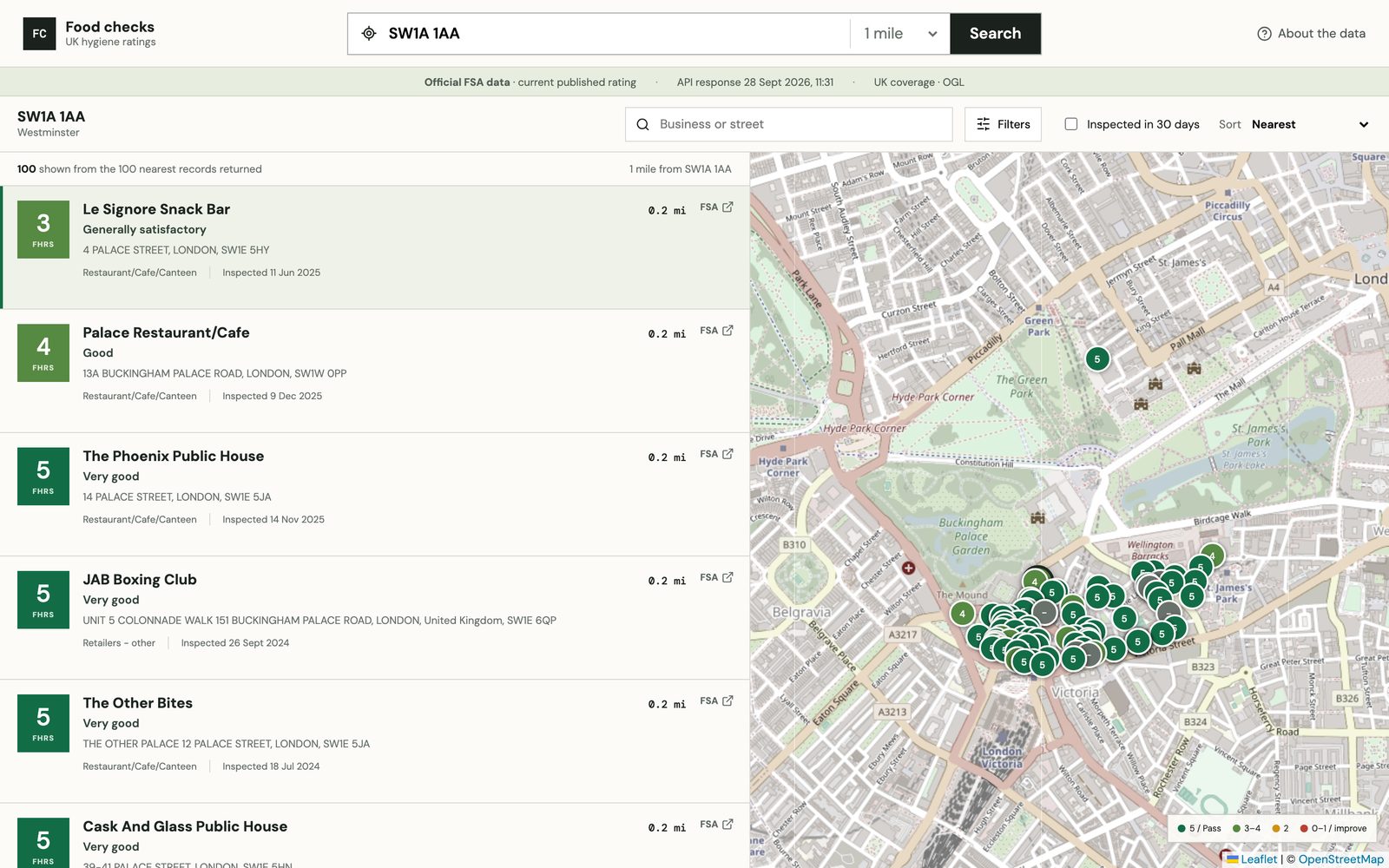
Task: Open the OpenStreetMap attribution link
Action: coord(1340,859)
